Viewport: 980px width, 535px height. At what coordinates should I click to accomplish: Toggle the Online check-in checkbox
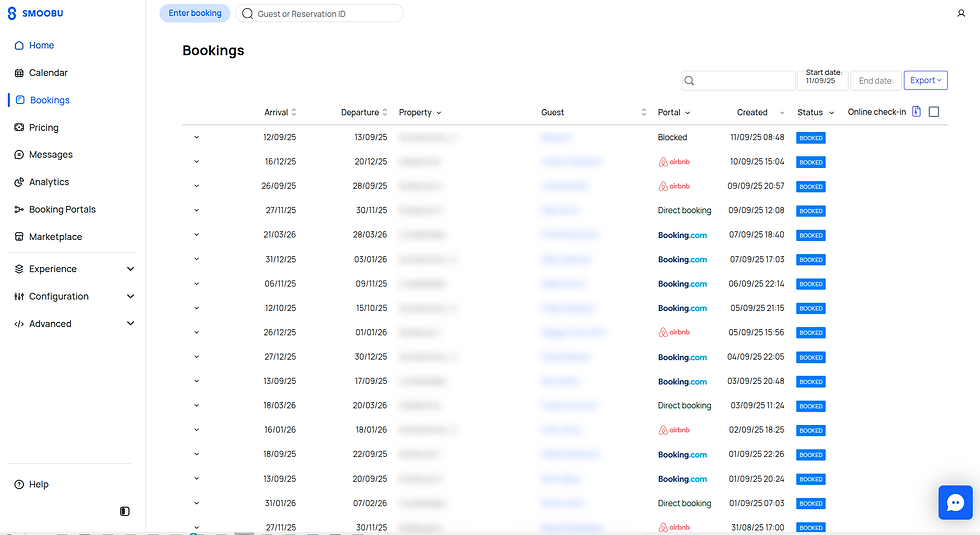click(x=934, y=112)
